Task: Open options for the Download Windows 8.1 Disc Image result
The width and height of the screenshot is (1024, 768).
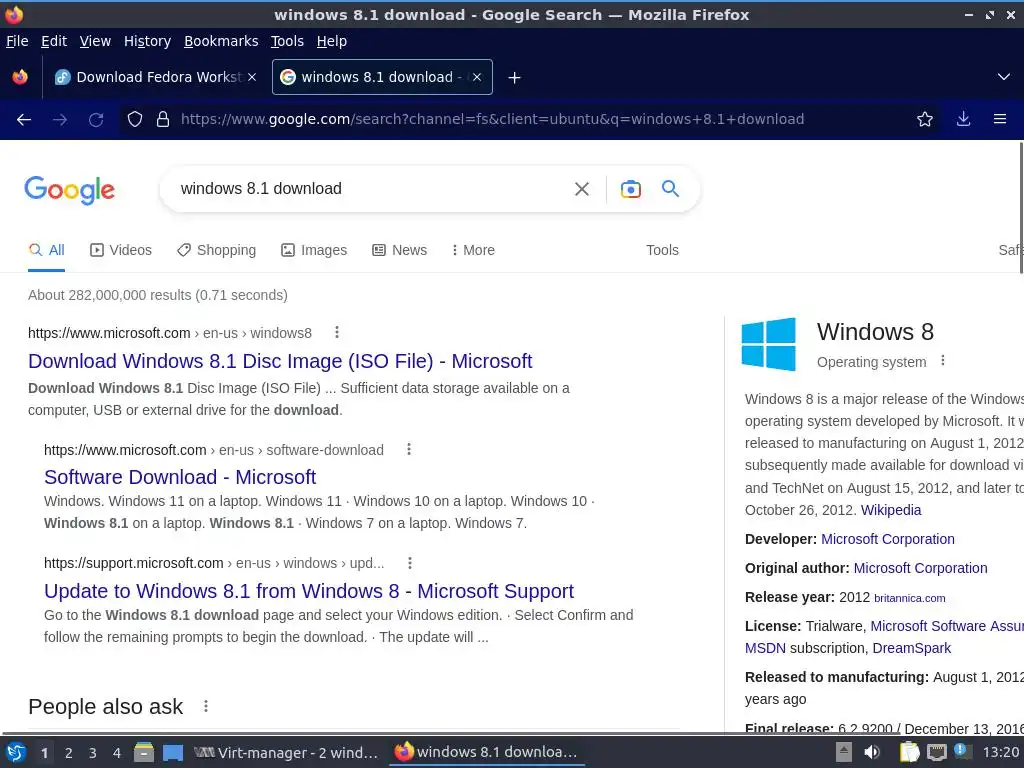Action: pos(337,332)
